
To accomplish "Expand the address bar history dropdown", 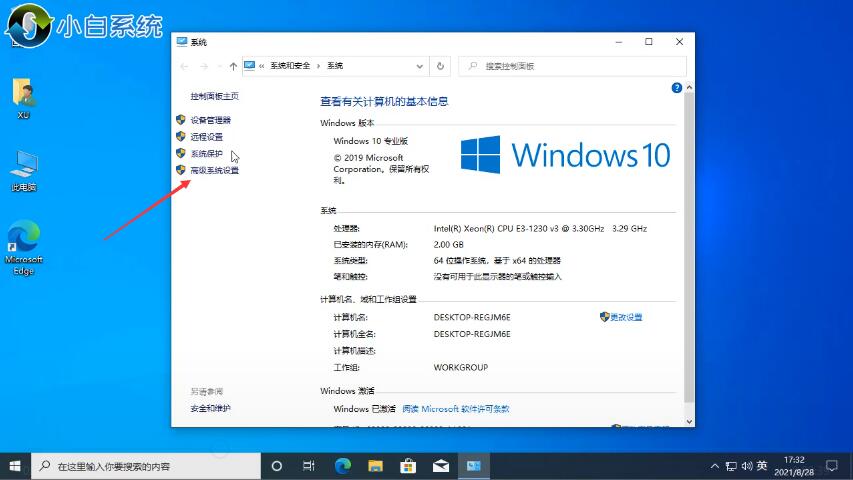I will click(419, 66).
